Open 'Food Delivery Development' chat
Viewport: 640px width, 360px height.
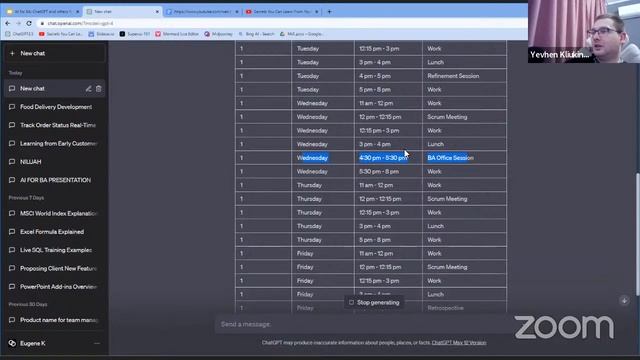pyautogui.click(x=55, y=107)
